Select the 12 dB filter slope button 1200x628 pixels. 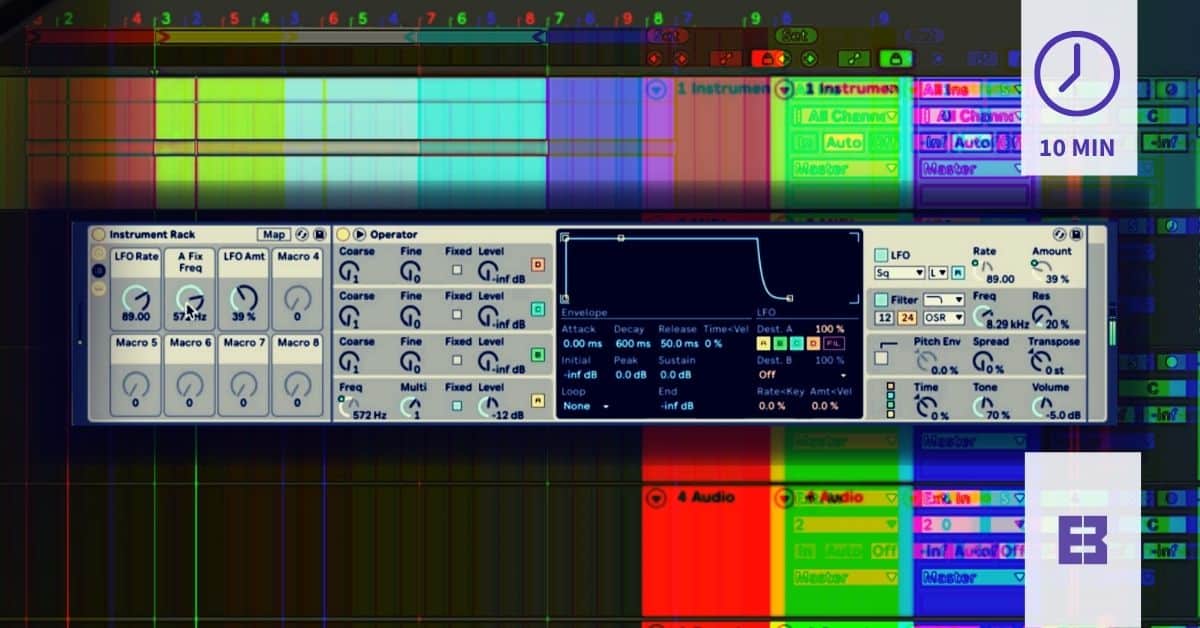tap(885, 318)
